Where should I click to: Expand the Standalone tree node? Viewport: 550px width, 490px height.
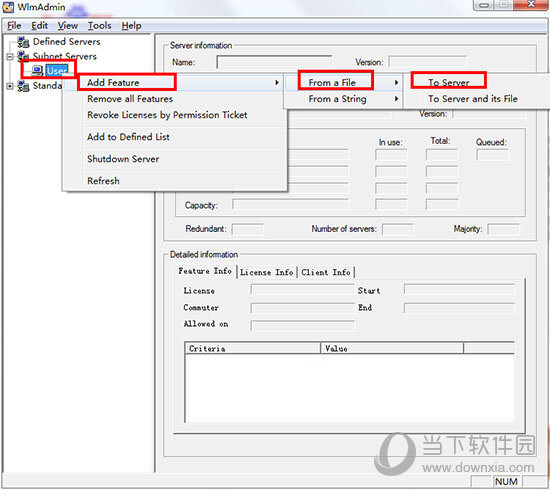[x=10, y=86]
